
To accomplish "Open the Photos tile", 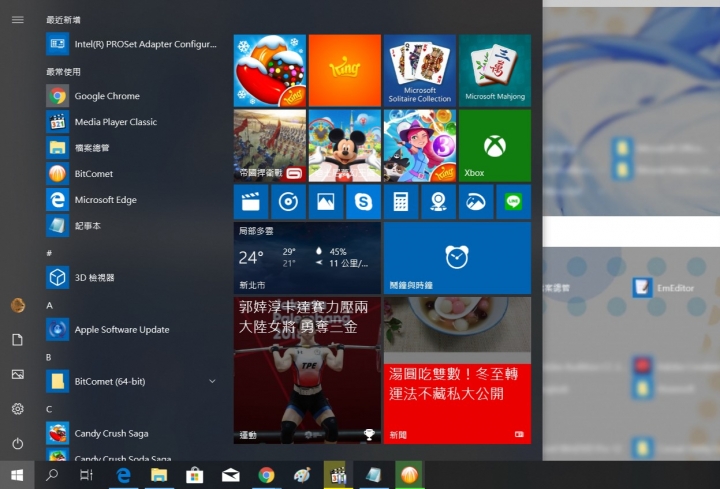I will pyautogui.click(x=326, y=202).
